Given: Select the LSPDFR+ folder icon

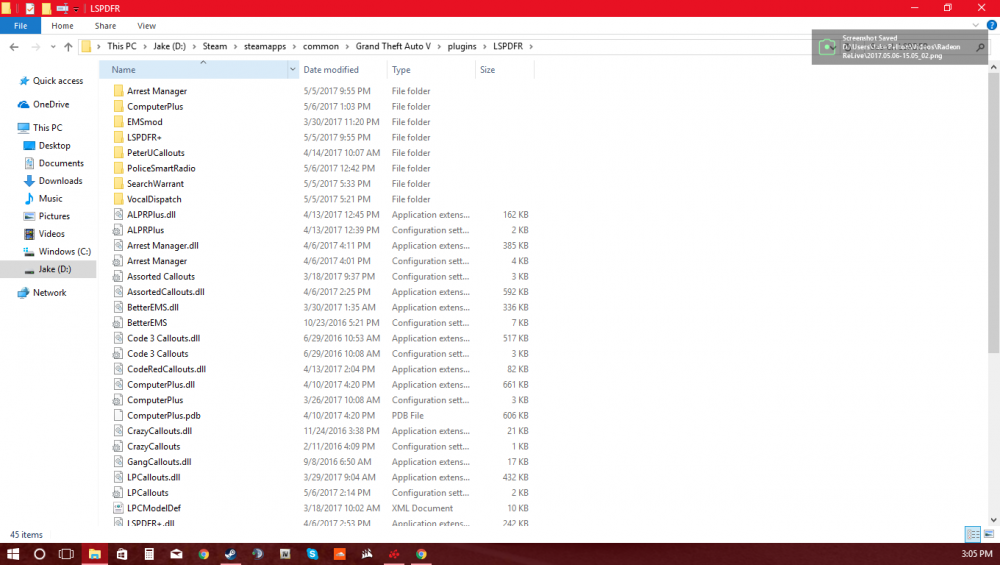Looking at the screenshot, I should (x=118, y=137).
